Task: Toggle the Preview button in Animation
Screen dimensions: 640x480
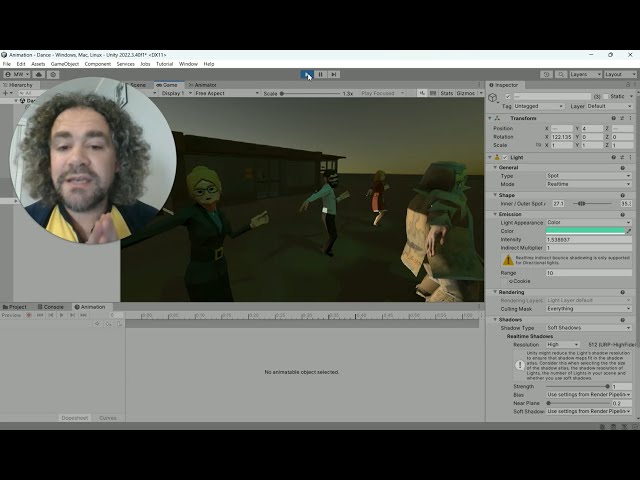Action: [11, 315]
